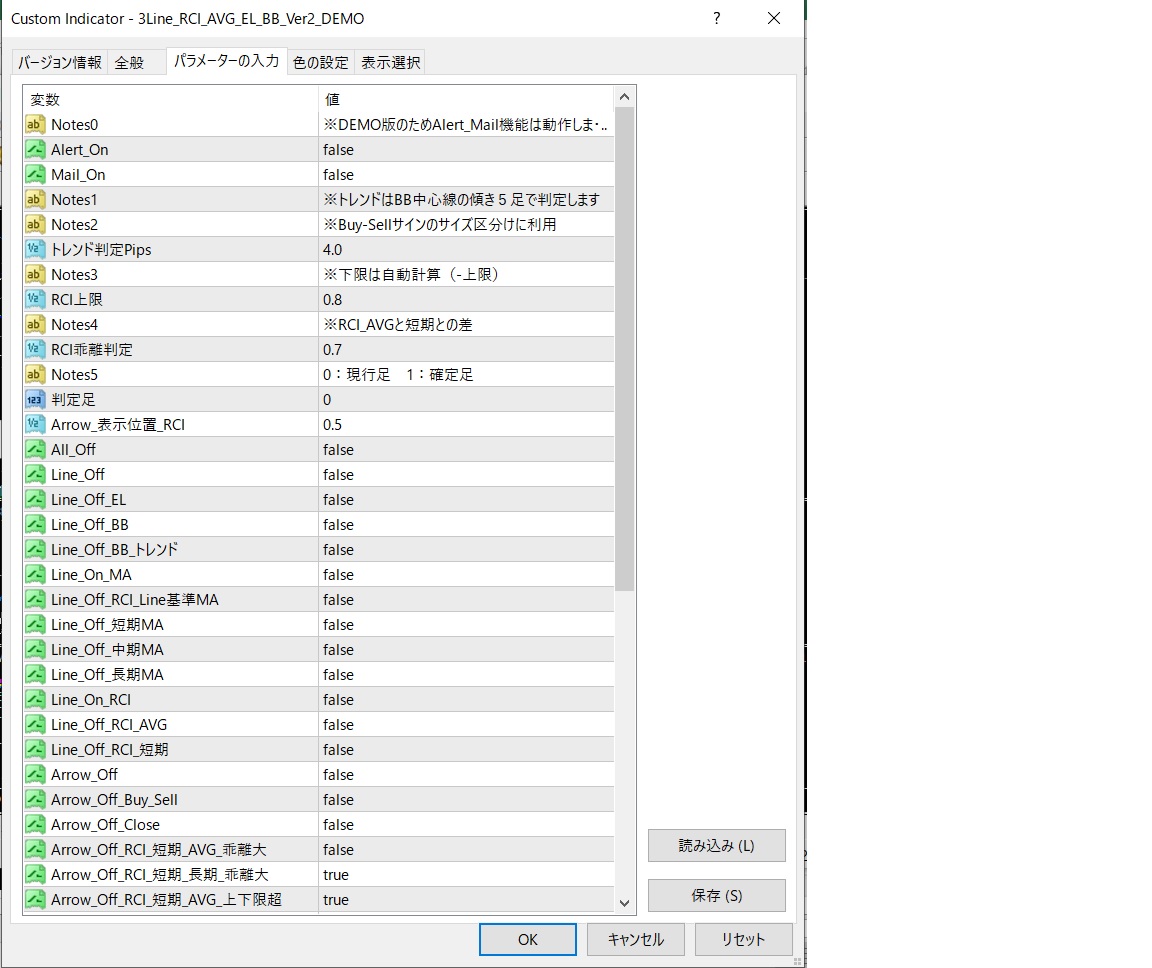Click the Arrow_Off_Buy_Sell boolean icon
This screenshot has height=968, width=1152.
click(x=35, y=798)
